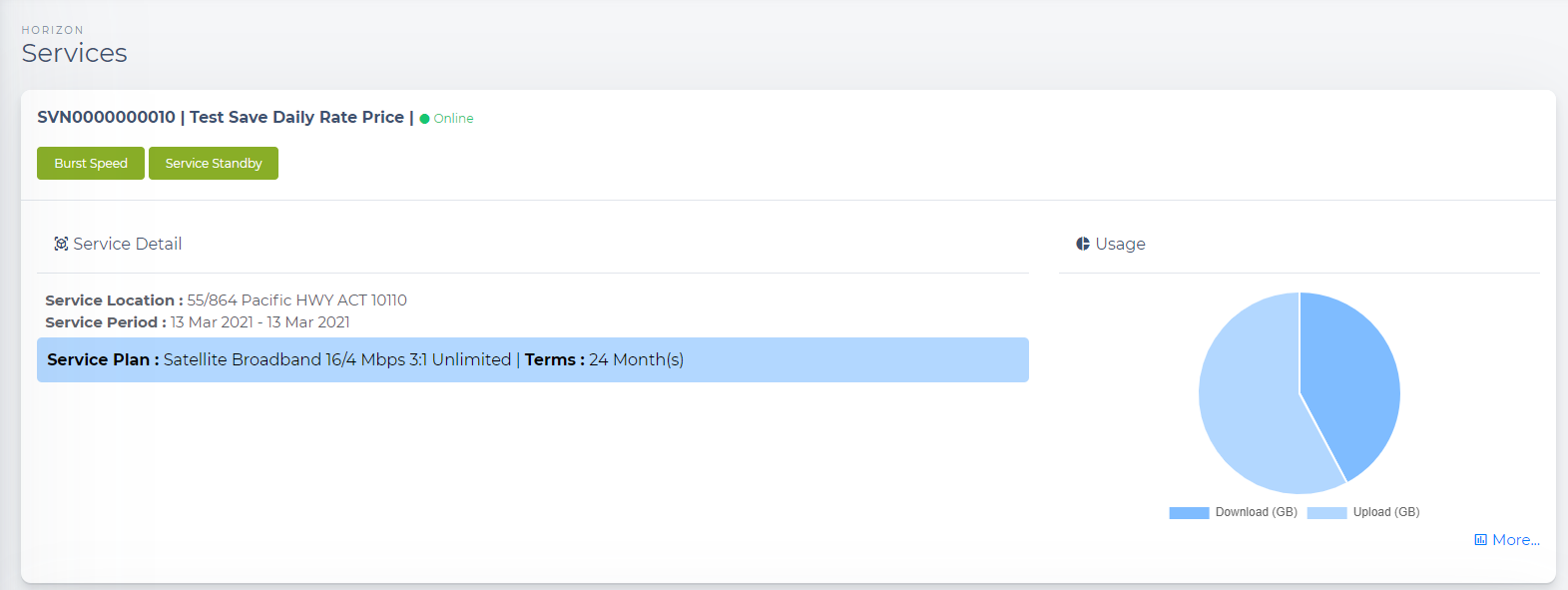
Task: Toggle the Upload (GB) legend swatch
Action: [x=1326, y=513]
